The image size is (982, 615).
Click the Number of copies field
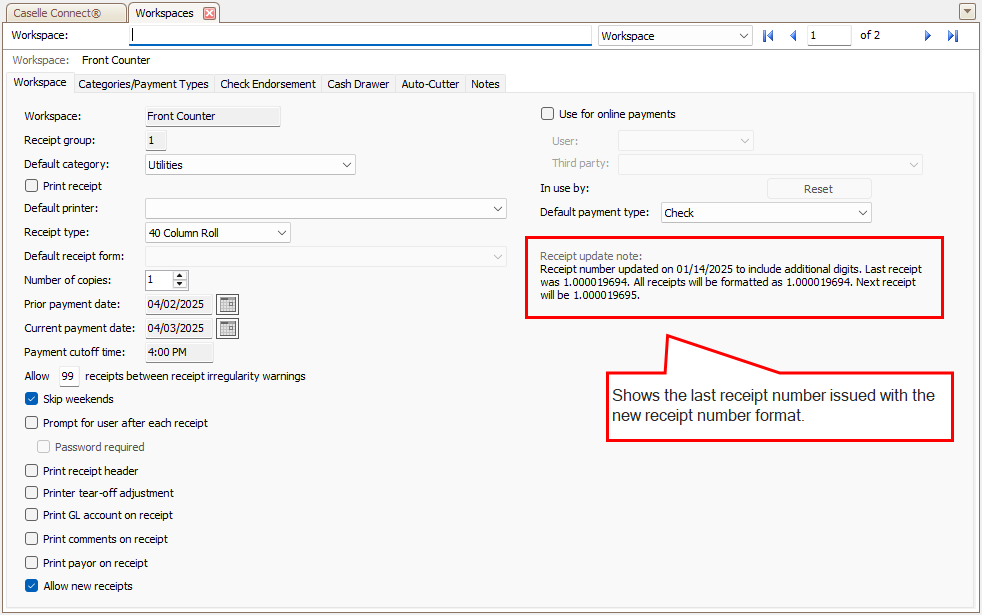pyautogui.click(x=159, y=280)
